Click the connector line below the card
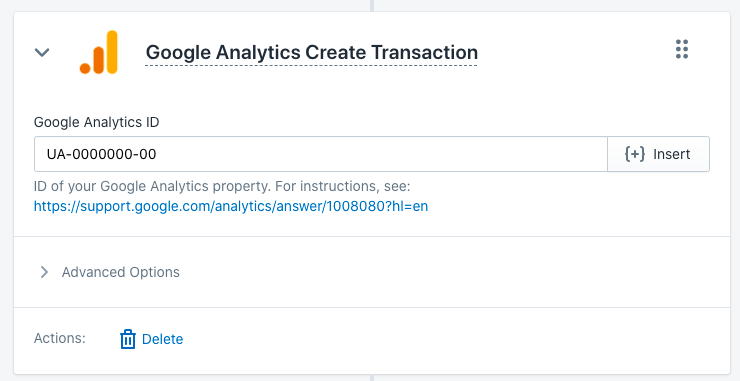740x381 pixels. 372,378
